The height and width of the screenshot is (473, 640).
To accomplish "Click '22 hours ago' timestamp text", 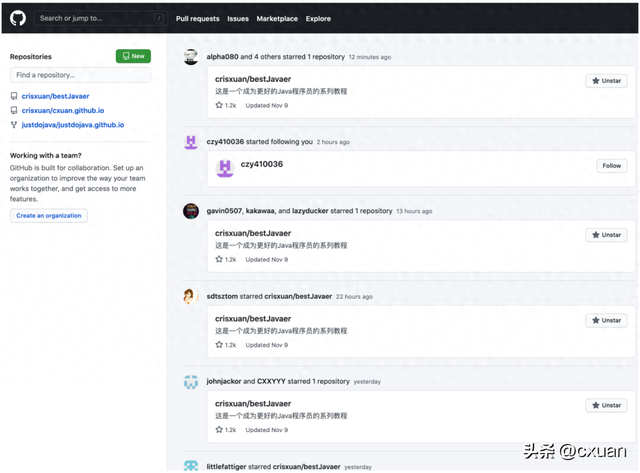I will [x=354, y=297].
